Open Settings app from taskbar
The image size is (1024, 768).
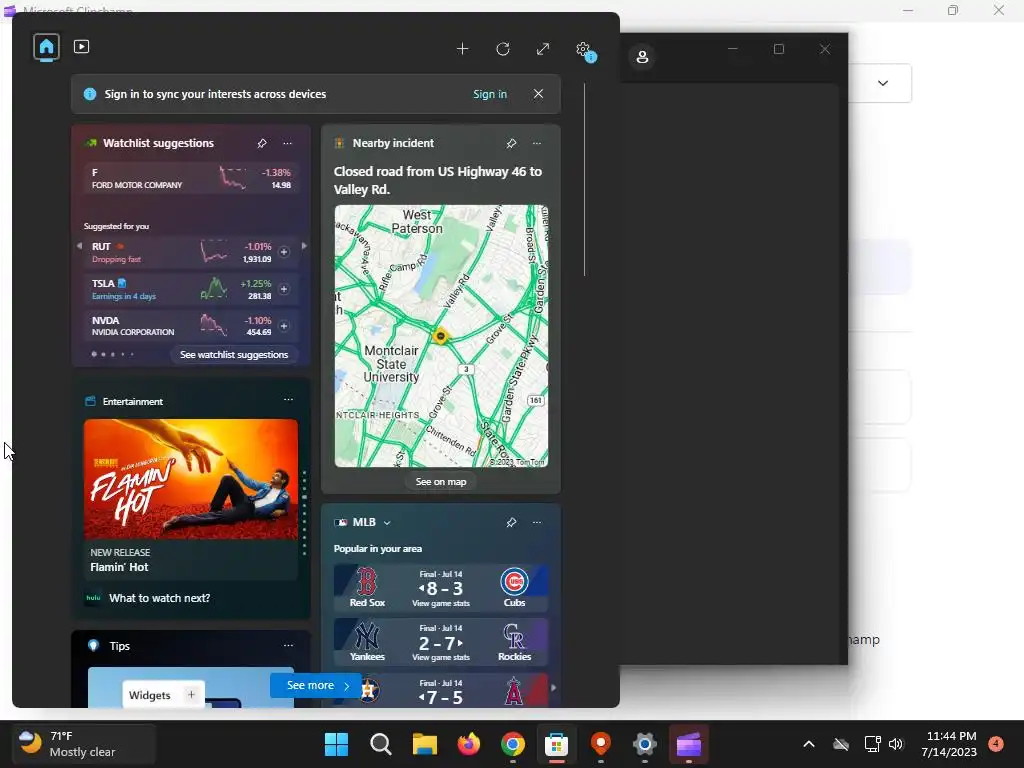tap(645, 744)
